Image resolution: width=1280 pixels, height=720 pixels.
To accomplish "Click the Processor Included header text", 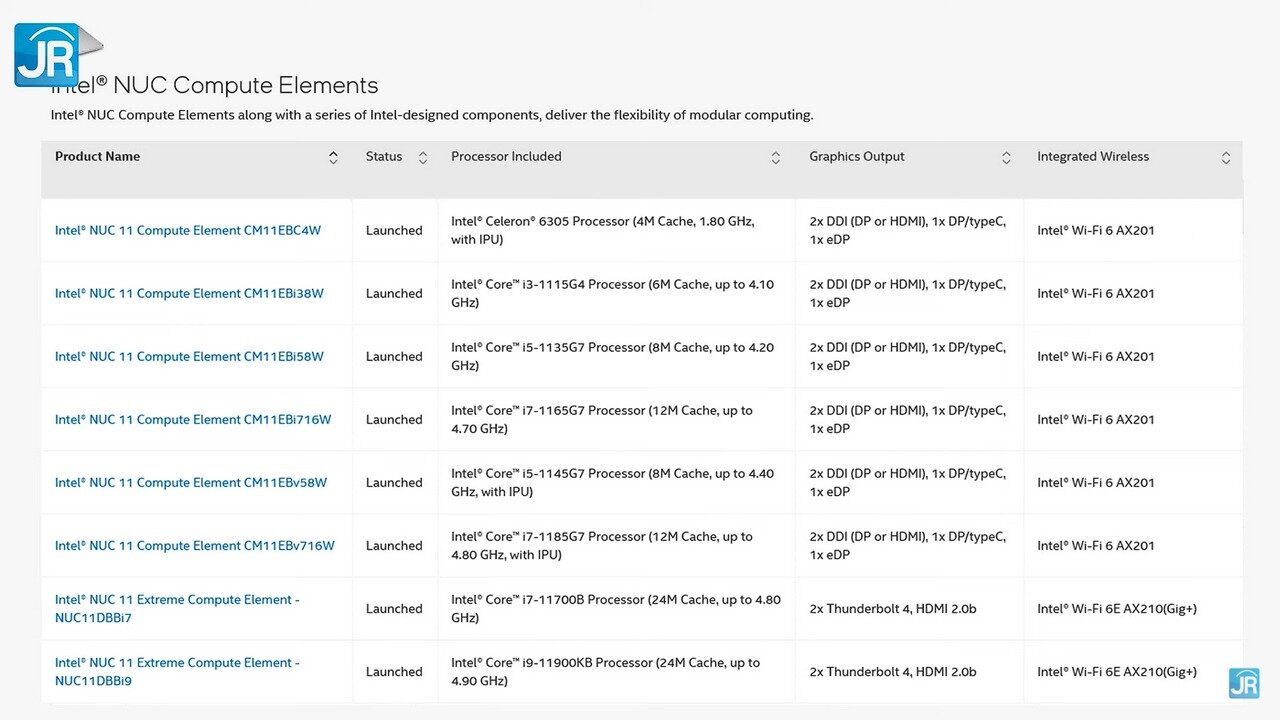I will pos(506,157).
